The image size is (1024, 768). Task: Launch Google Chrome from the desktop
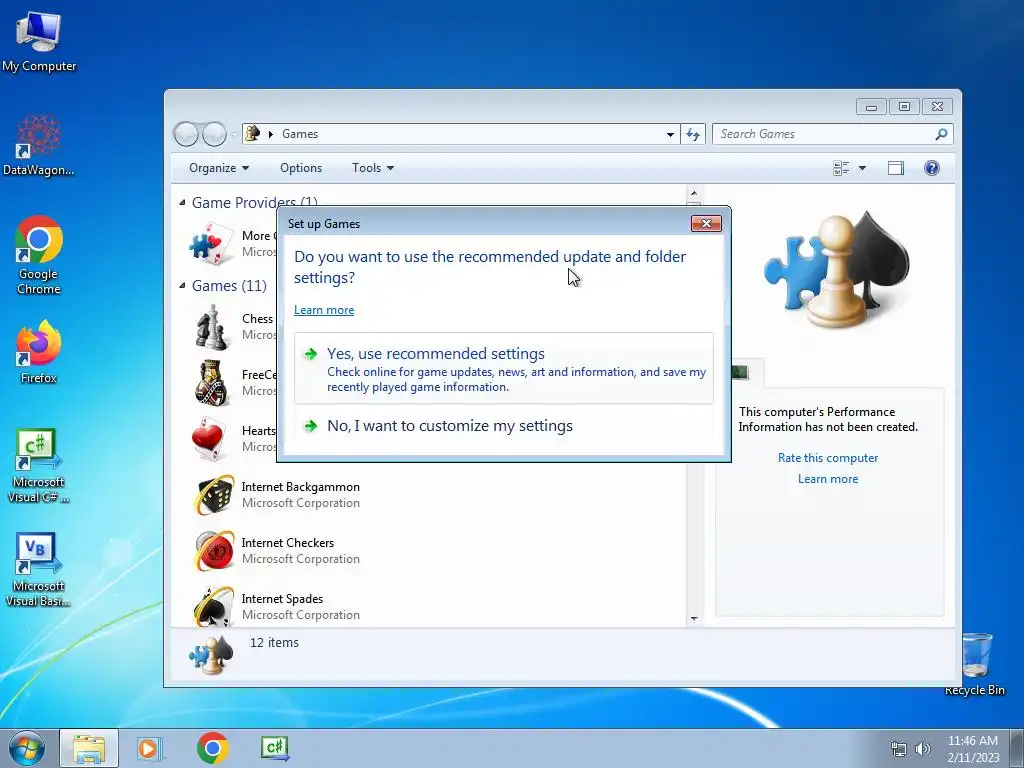pos(39,255)
